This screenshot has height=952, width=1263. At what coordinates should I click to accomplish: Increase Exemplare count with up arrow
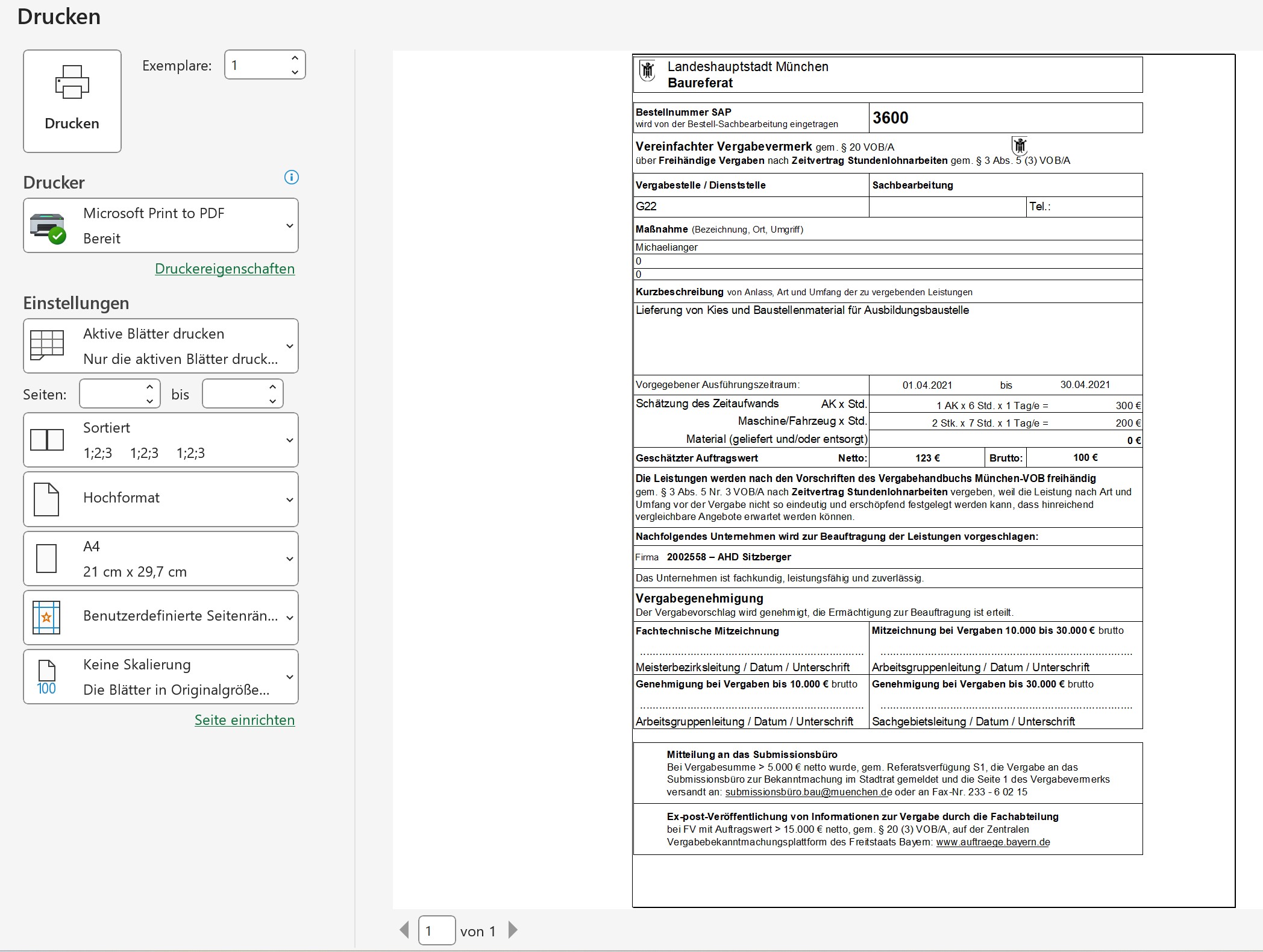tap(295, 58)
